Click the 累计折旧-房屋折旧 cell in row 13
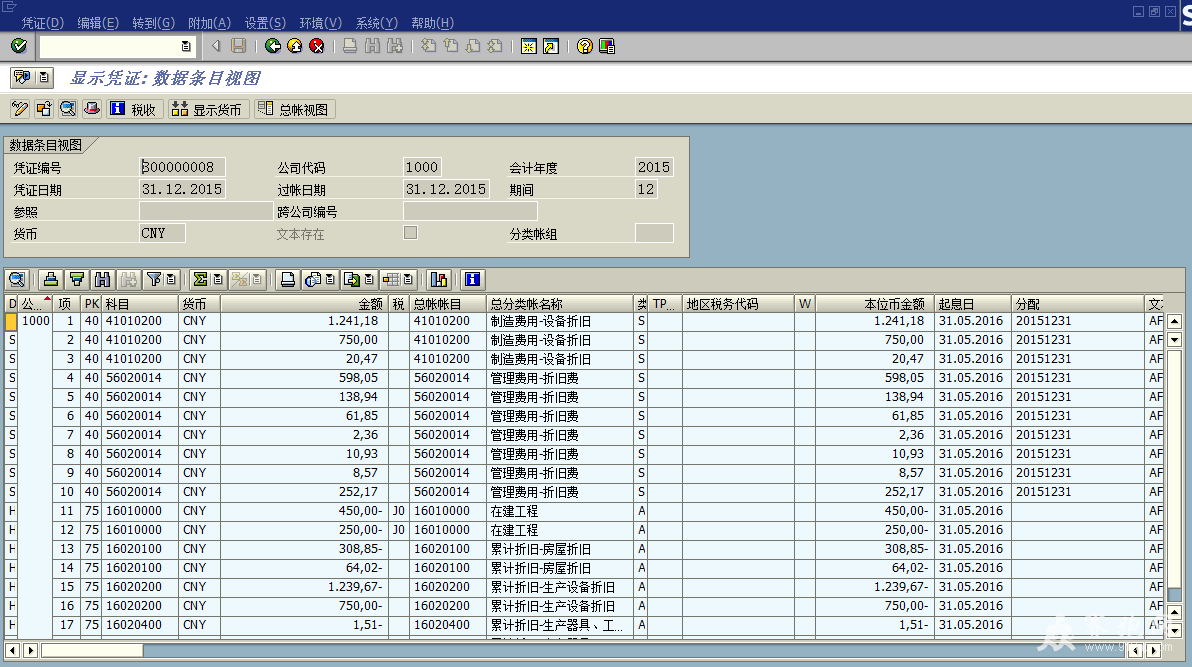 click(560, 549)
